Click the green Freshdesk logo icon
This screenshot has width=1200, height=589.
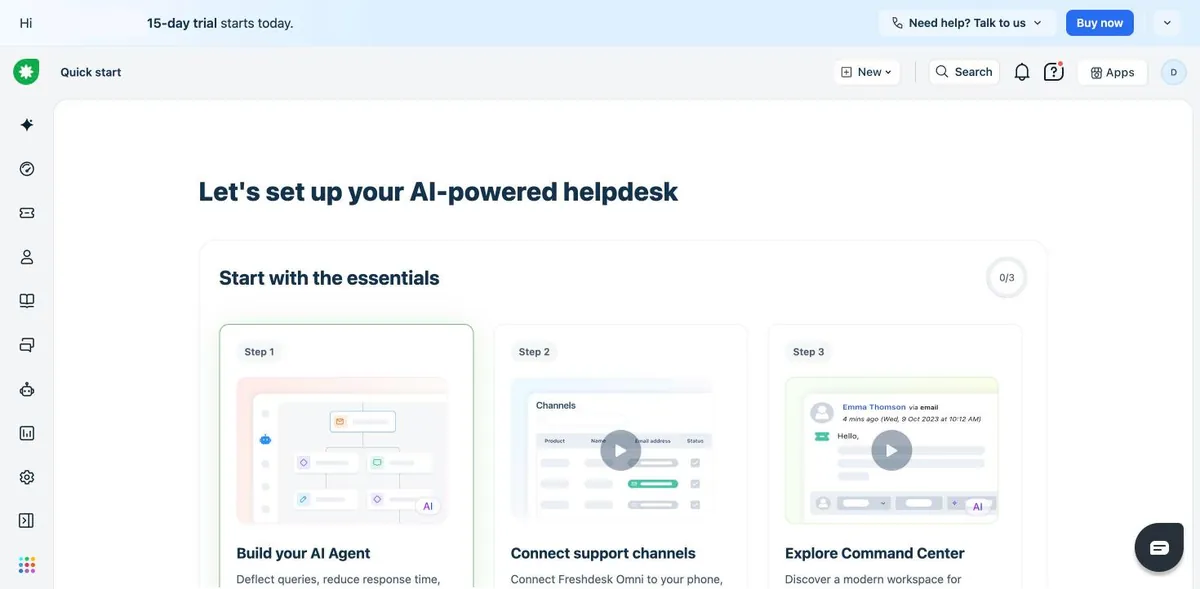26,72
